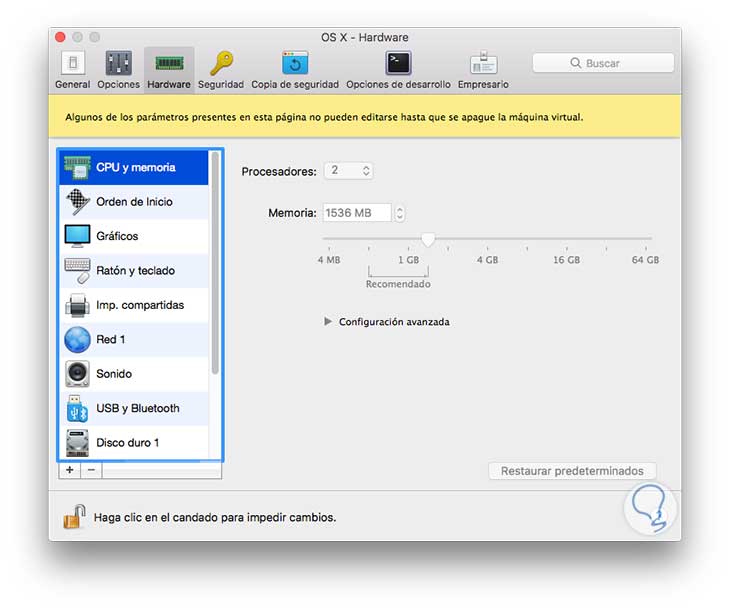The width and height of the screenshot is (730, 610).
Task: Open the Opciones sliders icon
Action: tap(118, 63)
